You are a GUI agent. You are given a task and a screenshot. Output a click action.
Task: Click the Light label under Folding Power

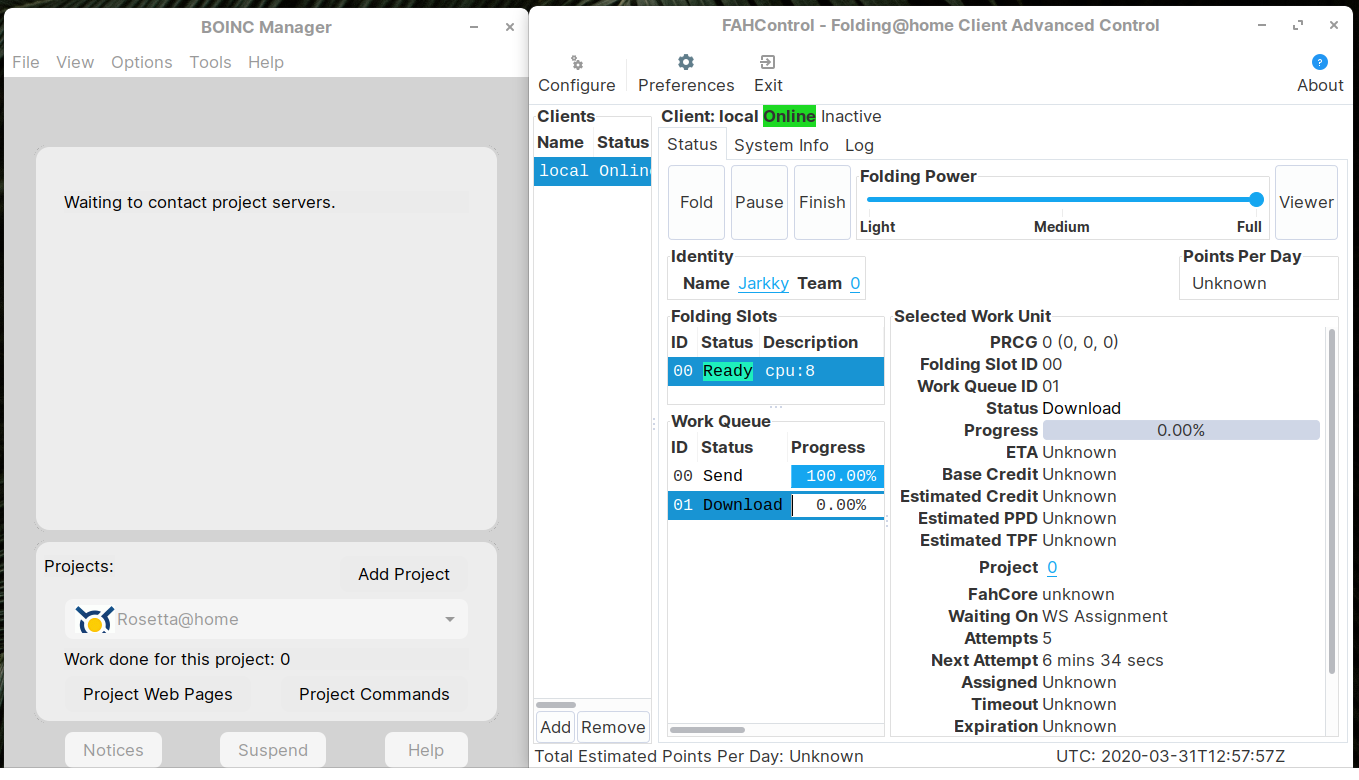878,227
